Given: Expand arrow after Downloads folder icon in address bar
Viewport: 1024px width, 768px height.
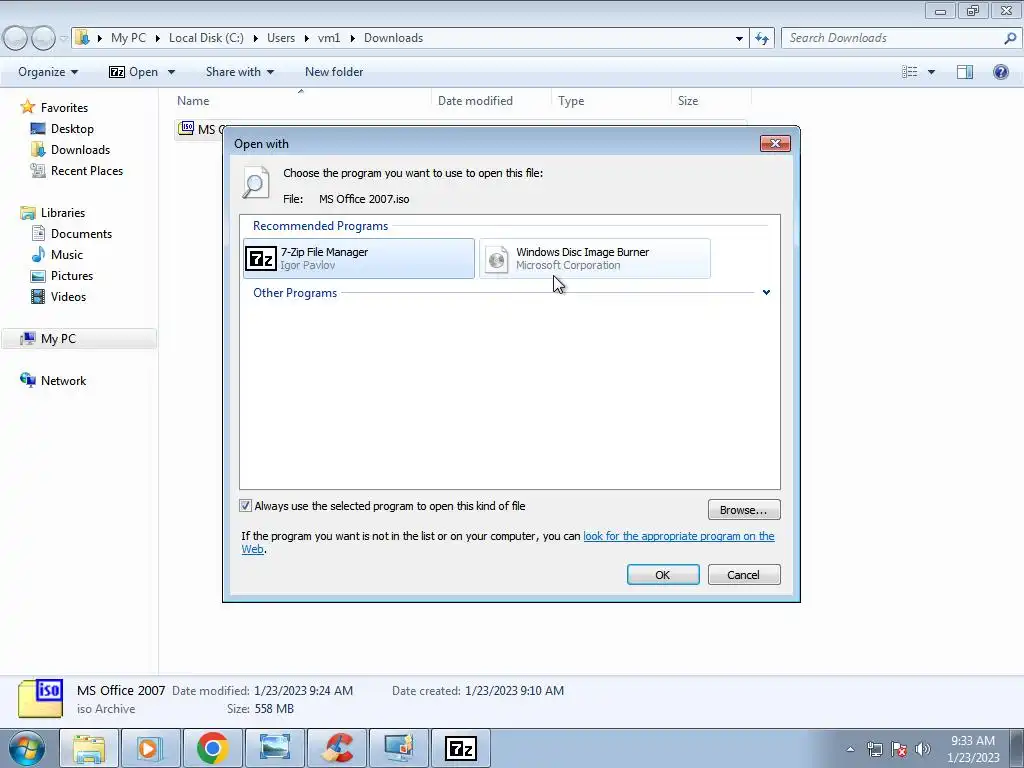Looking at the screenshot, I should click(100, 38).
